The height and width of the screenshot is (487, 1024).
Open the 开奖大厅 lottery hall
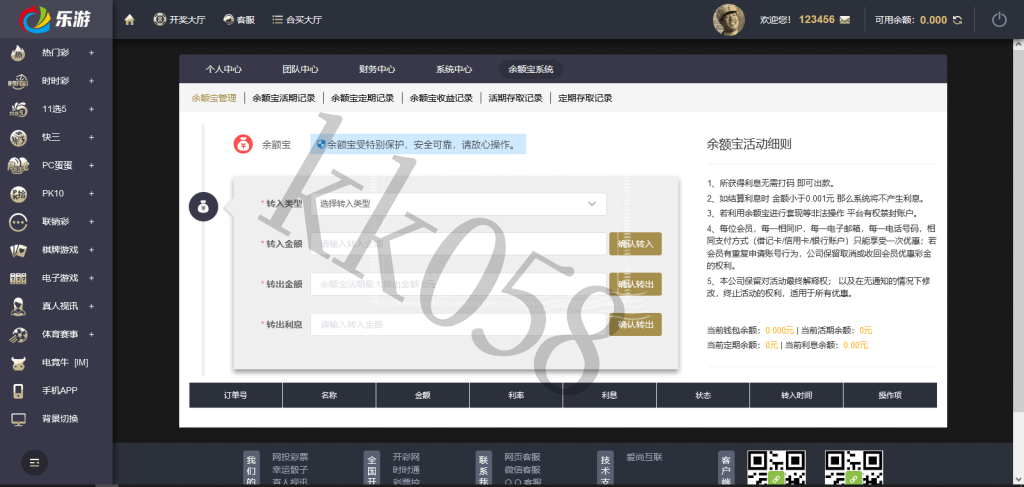point(180,20)
